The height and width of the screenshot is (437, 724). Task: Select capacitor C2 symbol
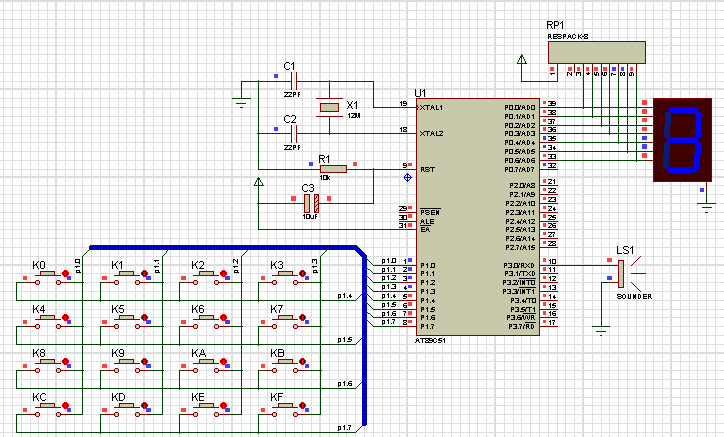(x=294, y=134)
